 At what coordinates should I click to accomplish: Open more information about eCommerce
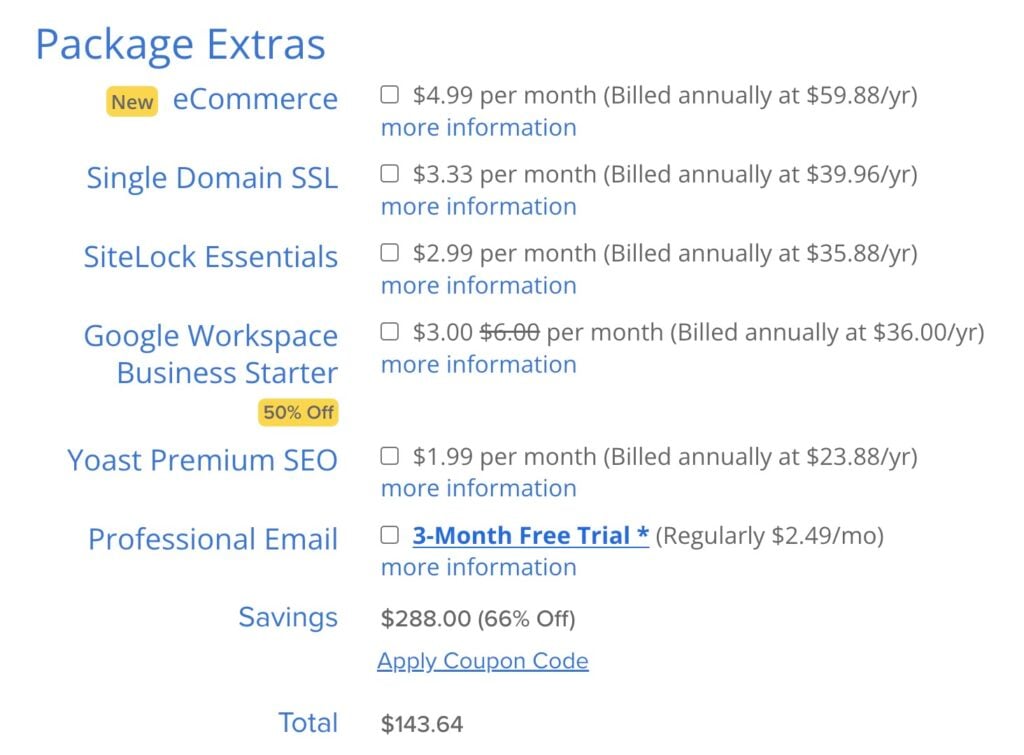pos(477,127)
